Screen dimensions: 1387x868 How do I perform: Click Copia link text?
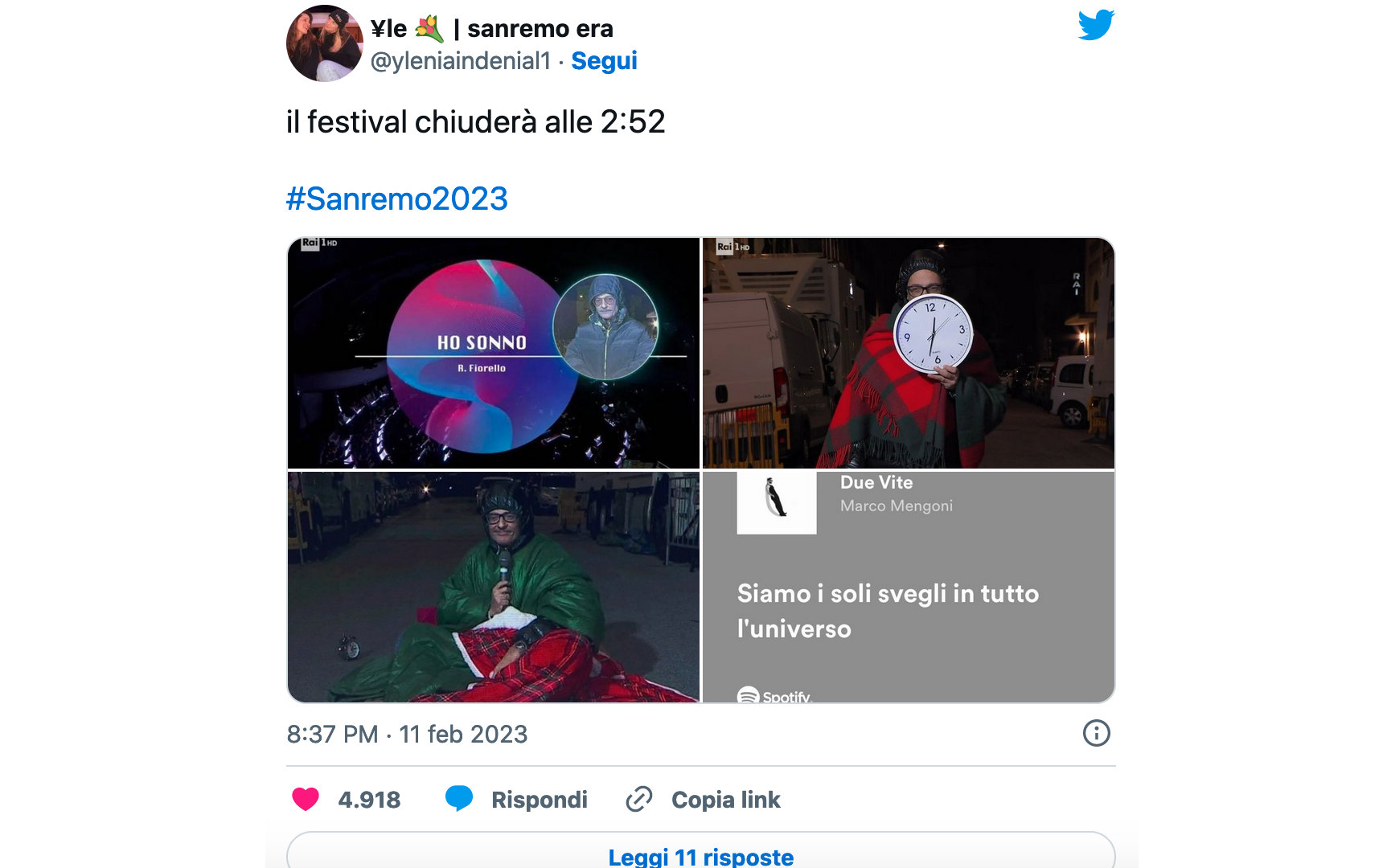click(x=726, y=800)
